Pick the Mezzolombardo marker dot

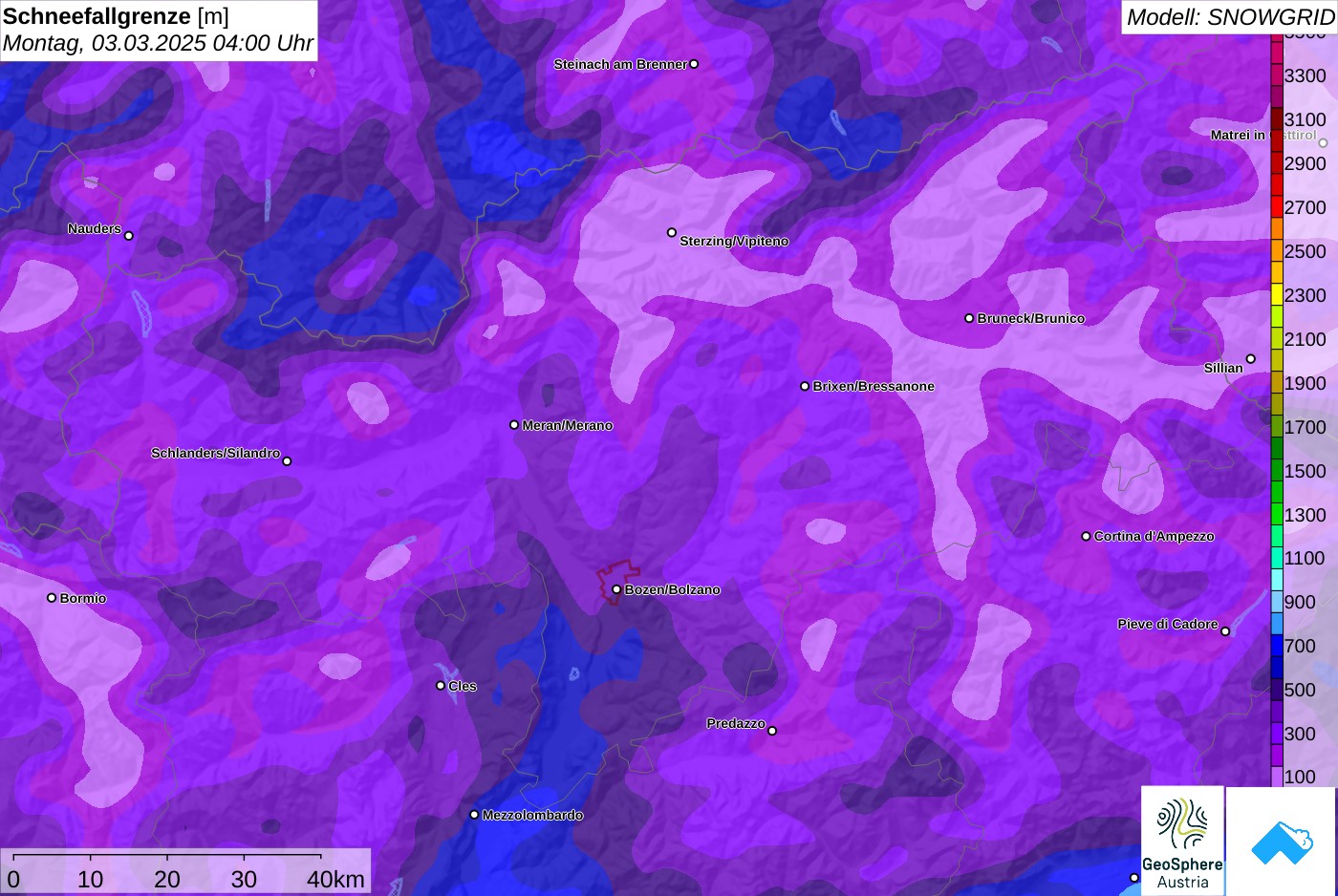pyautogui.click(x=474, y=815)
